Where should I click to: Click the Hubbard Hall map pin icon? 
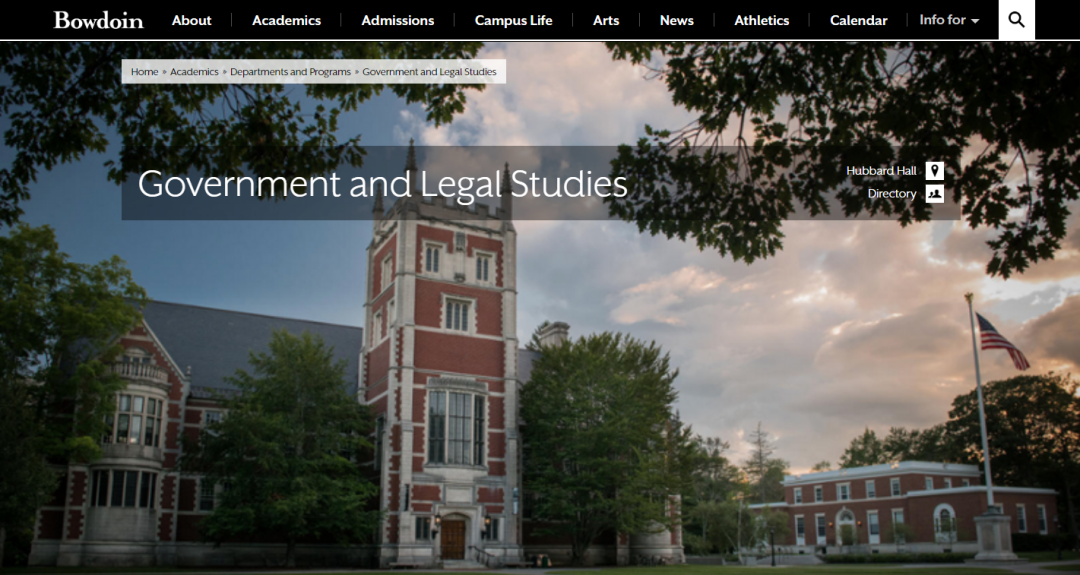click(935, 171)
